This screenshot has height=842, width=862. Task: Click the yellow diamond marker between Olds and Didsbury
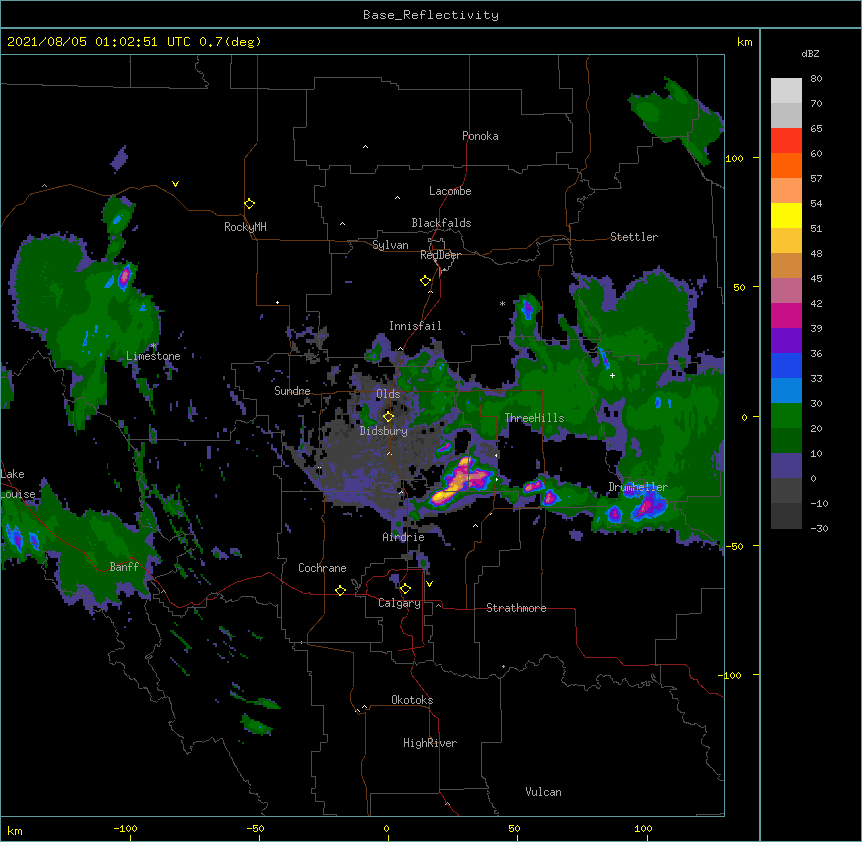(x=388, y=416)
